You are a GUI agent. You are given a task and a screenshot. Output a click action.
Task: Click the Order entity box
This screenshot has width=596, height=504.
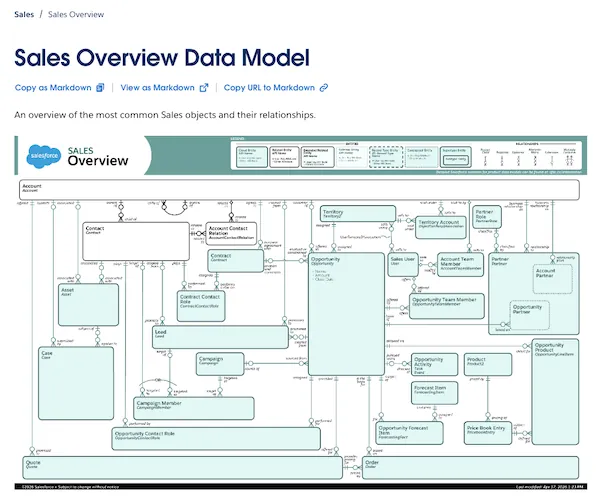(470, 468)
